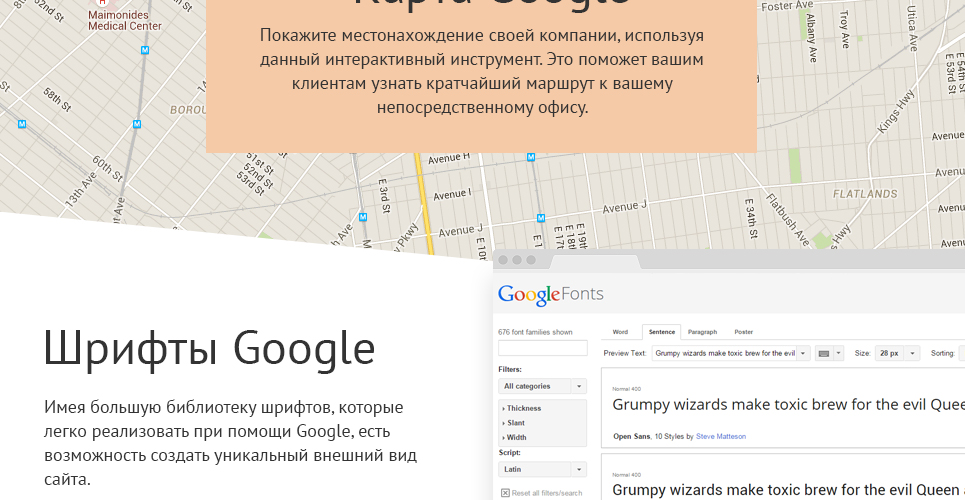This screenshot has height=500, width=965.
Task: Click the second Grumpy wizards preview card
Action: (783, 477)
